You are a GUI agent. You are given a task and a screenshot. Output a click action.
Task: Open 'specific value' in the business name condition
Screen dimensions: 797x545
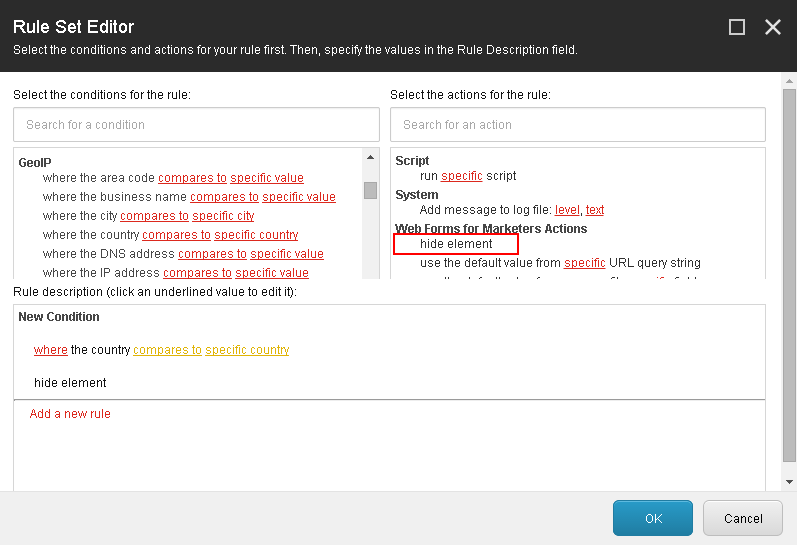[298, 197]
